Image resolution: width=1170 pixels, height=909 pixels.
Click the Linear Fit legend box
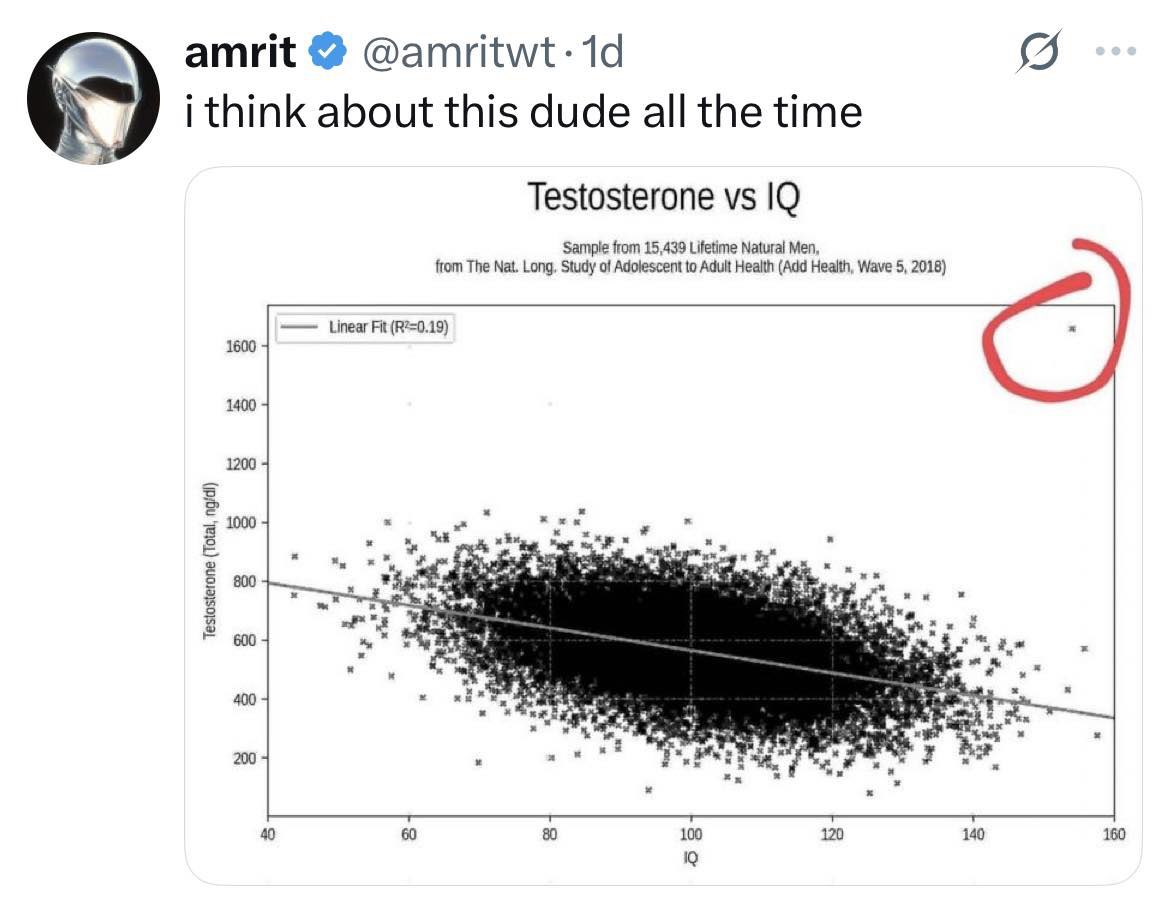click(x=365, y=328)
